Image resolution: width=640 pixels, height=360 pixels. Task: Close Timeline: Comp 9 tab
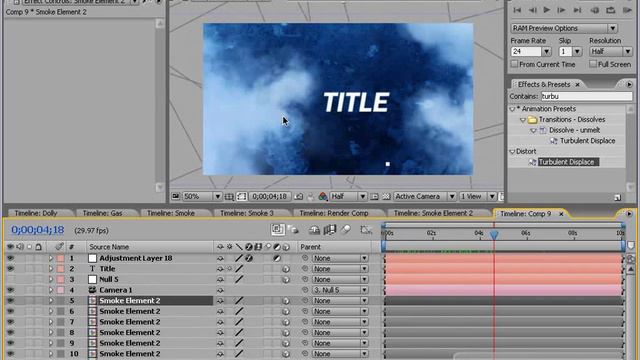(x=561, y=214)
